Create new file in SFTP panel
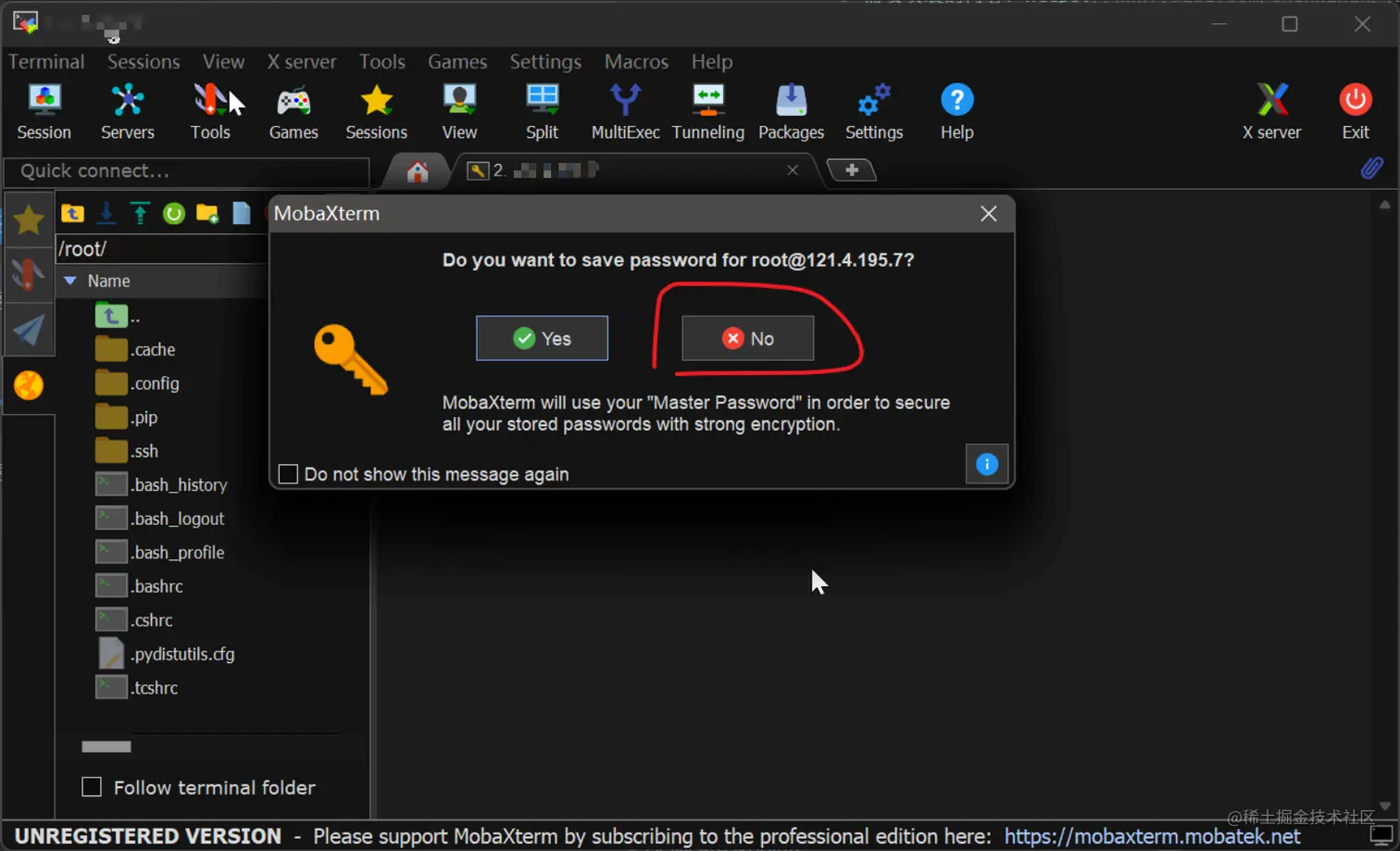 [x=241, y=214]
